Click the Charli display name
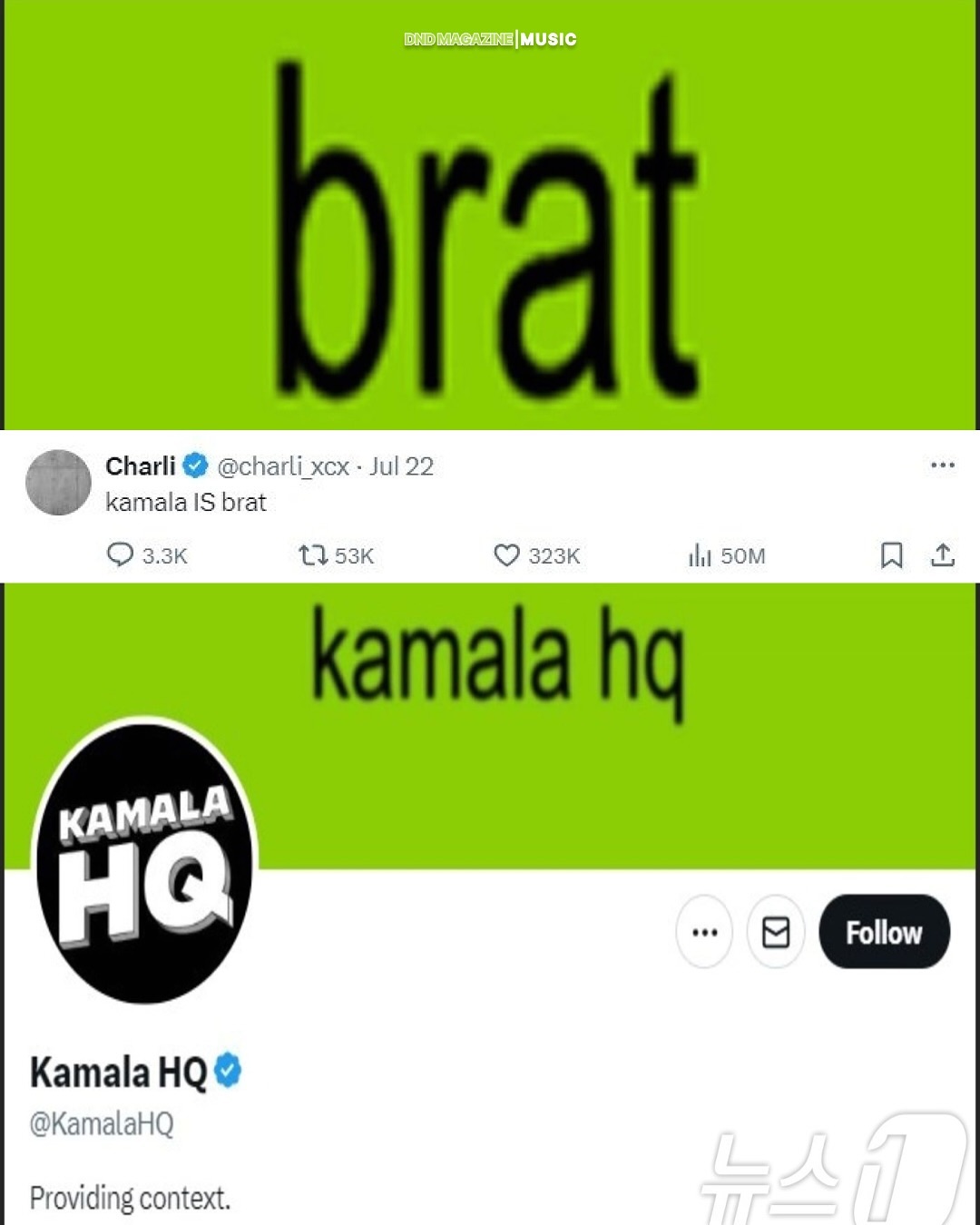This screenshot has width=980, height=1225. coord(141,466)
